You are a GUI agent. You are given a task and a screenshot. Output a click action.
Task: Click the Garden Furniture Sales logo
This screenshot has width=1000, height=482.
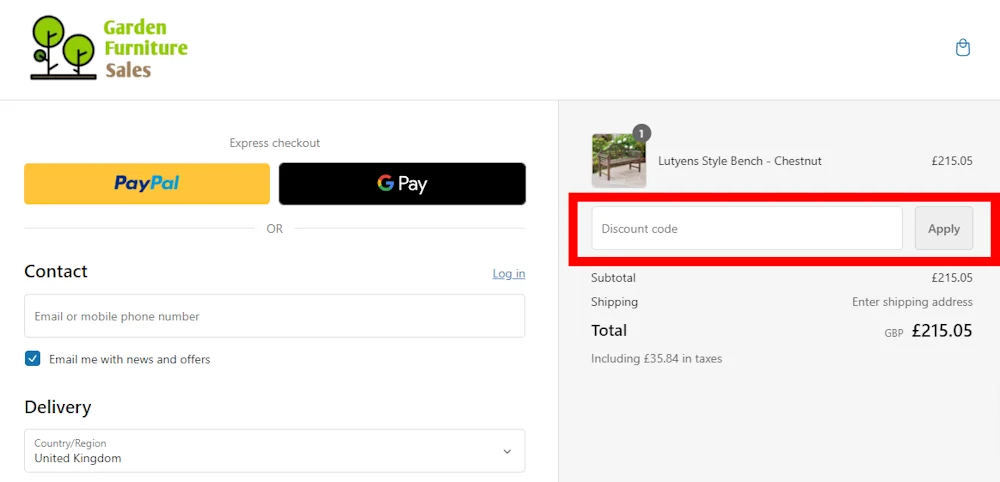pyautogui.click(x=109, y=48)
